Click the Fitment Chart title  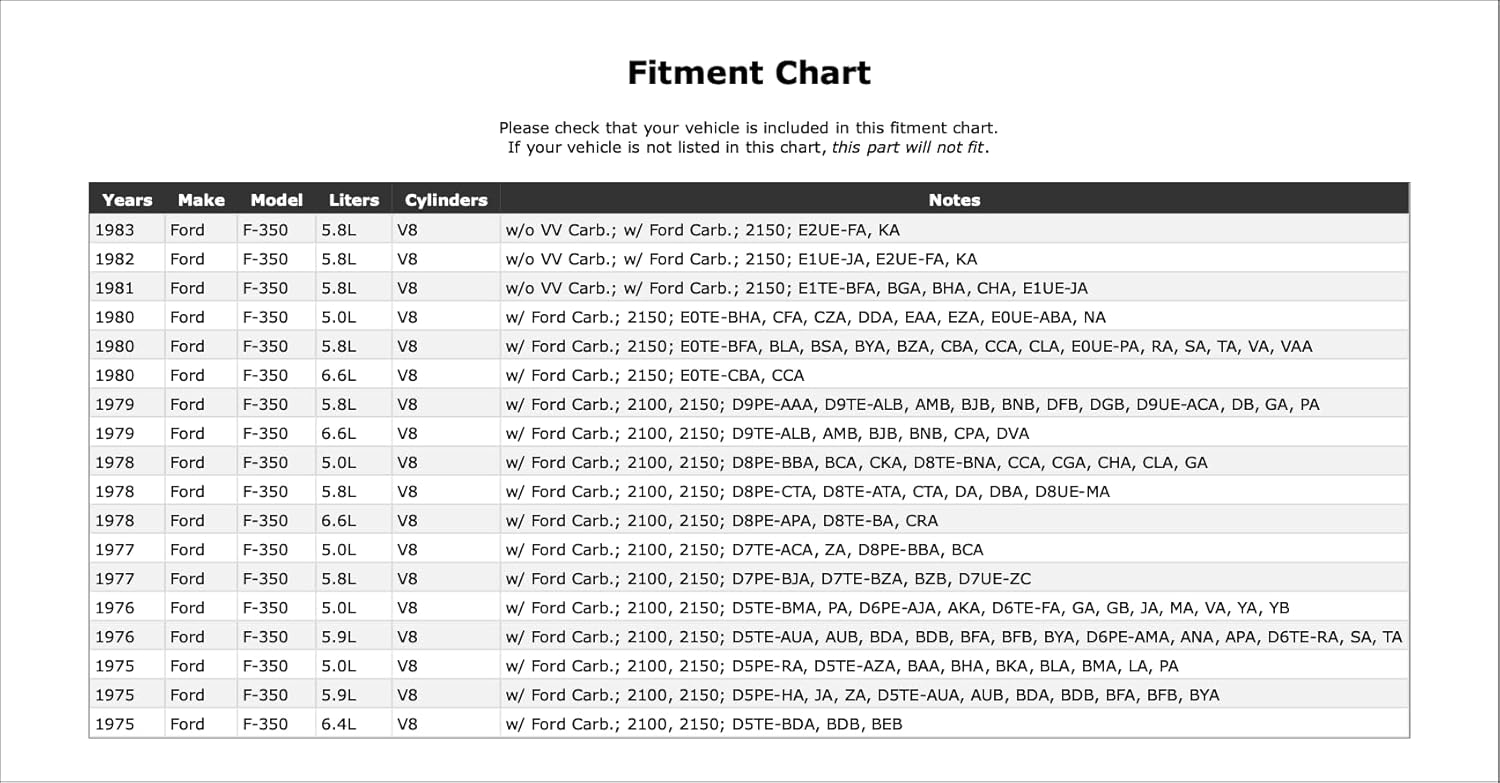click(x=749, y=73)
